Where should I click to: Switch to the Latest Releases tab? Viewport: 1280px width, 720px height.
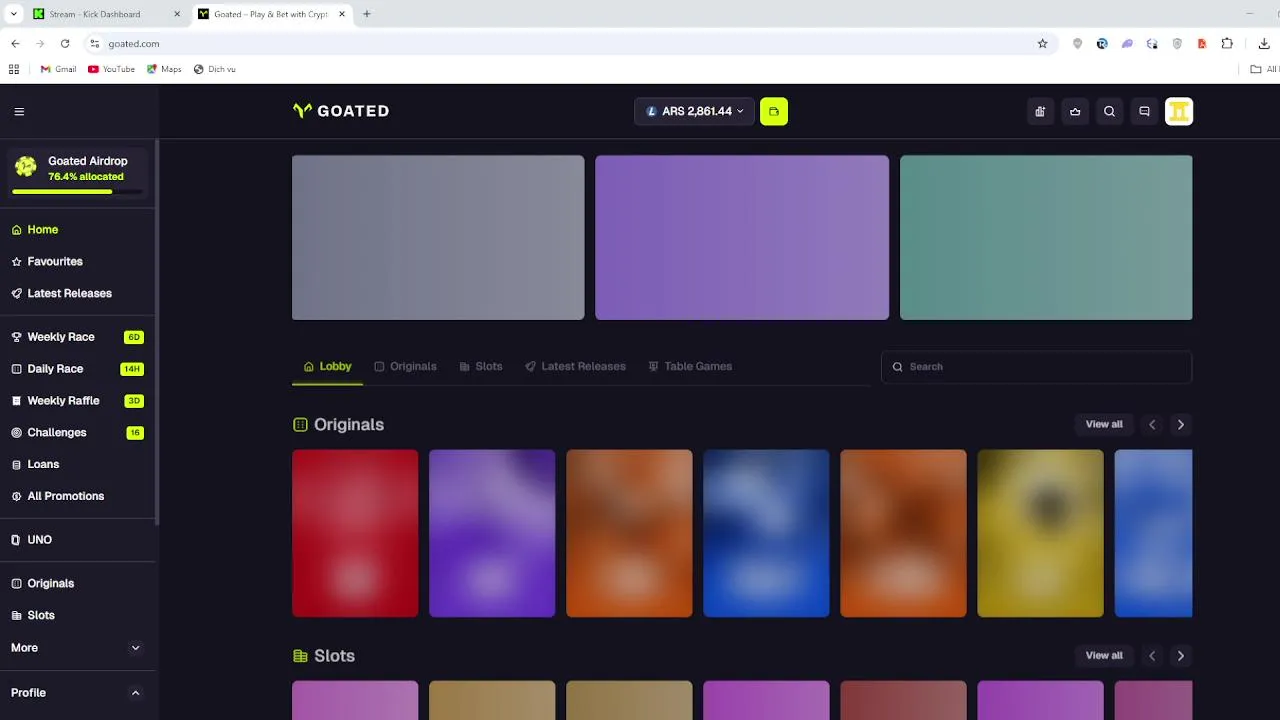coord(575,366)
